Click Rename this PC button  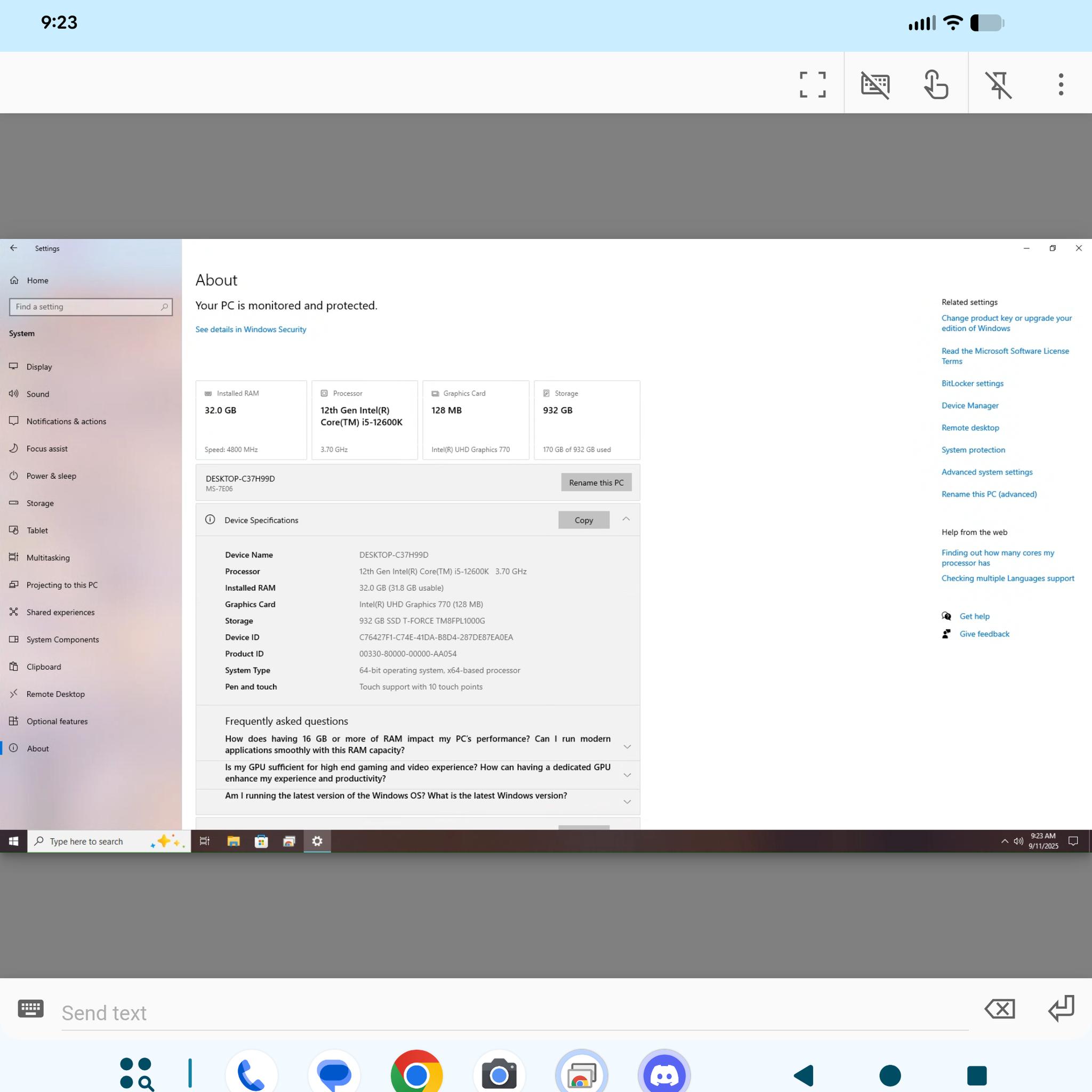596,483
